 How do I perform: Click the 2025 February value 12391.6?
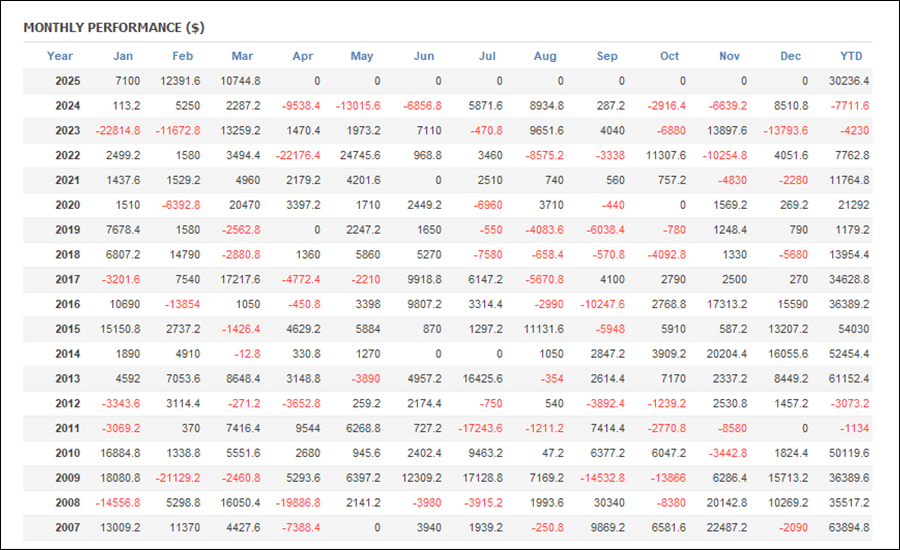[x=180, y=81]
